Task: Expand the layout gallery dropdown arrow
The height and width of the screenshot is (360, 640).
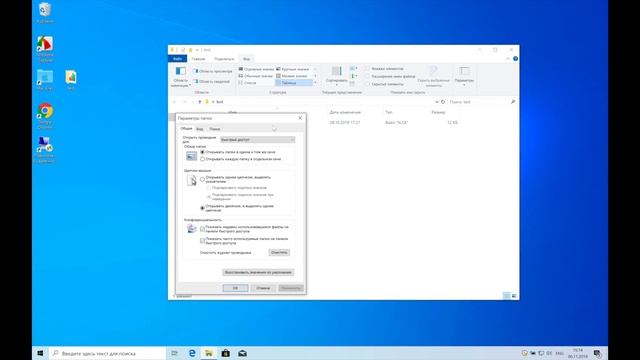Action: [315, 83]
